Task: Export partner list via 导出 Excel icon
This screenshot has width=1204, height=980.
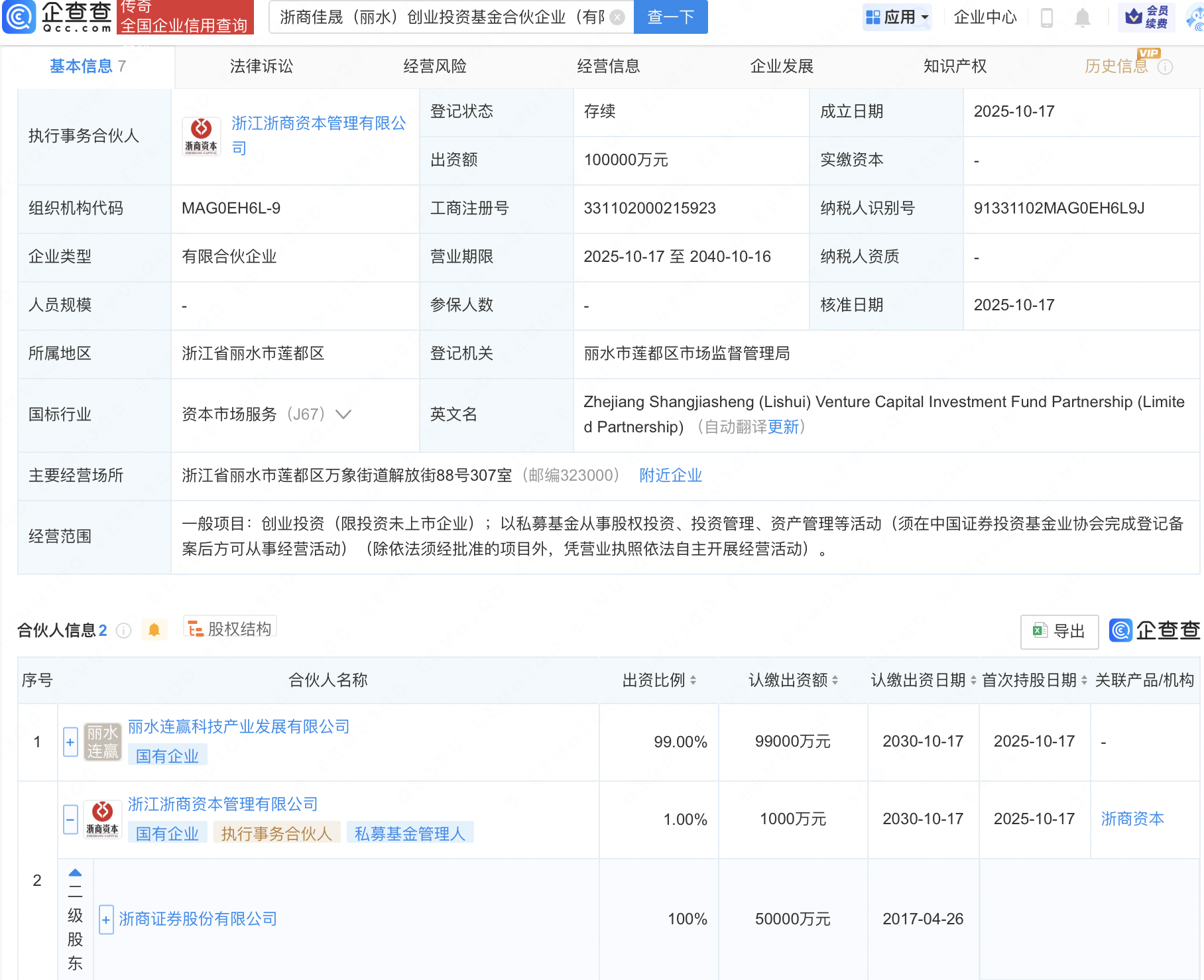Action: pos(1059,632)
